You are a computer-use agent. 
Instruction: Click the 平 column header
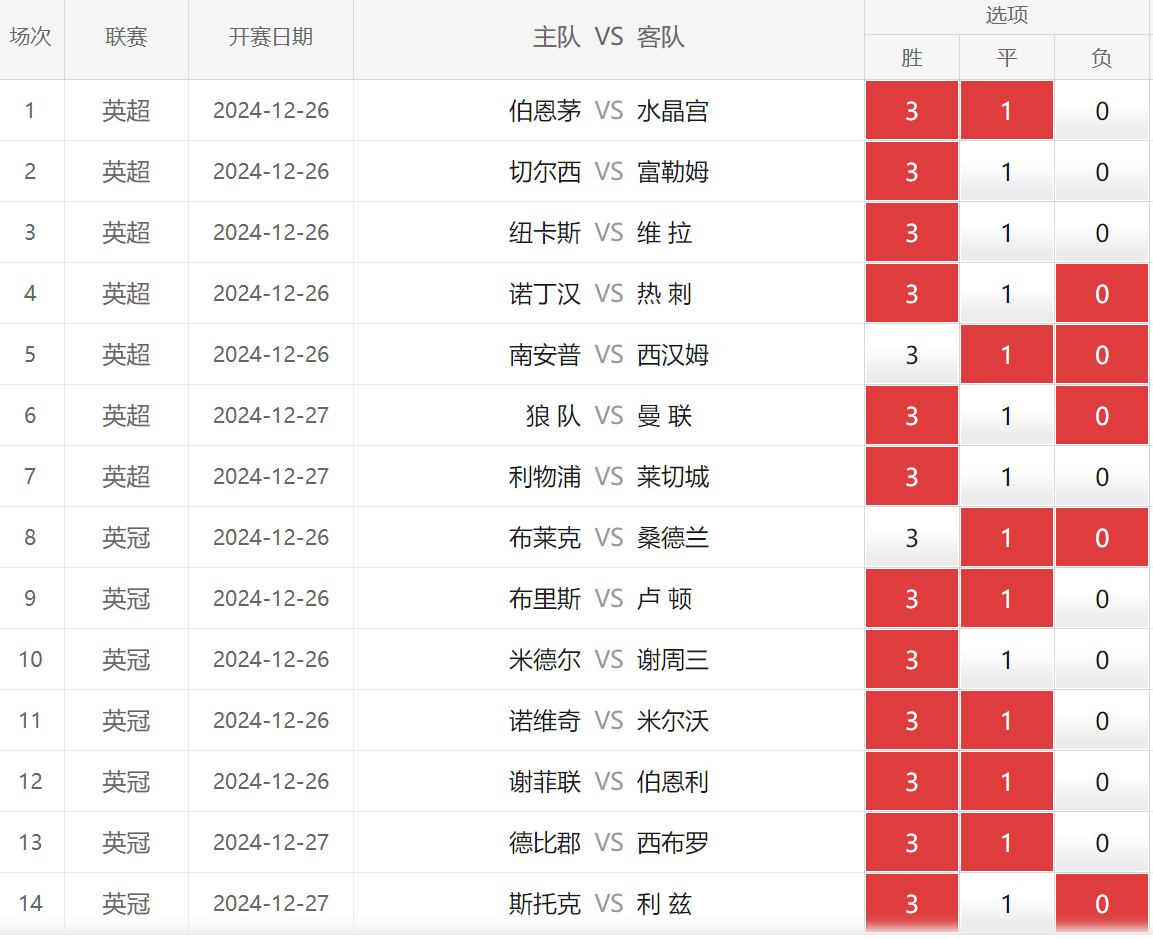pos(1007,57)
